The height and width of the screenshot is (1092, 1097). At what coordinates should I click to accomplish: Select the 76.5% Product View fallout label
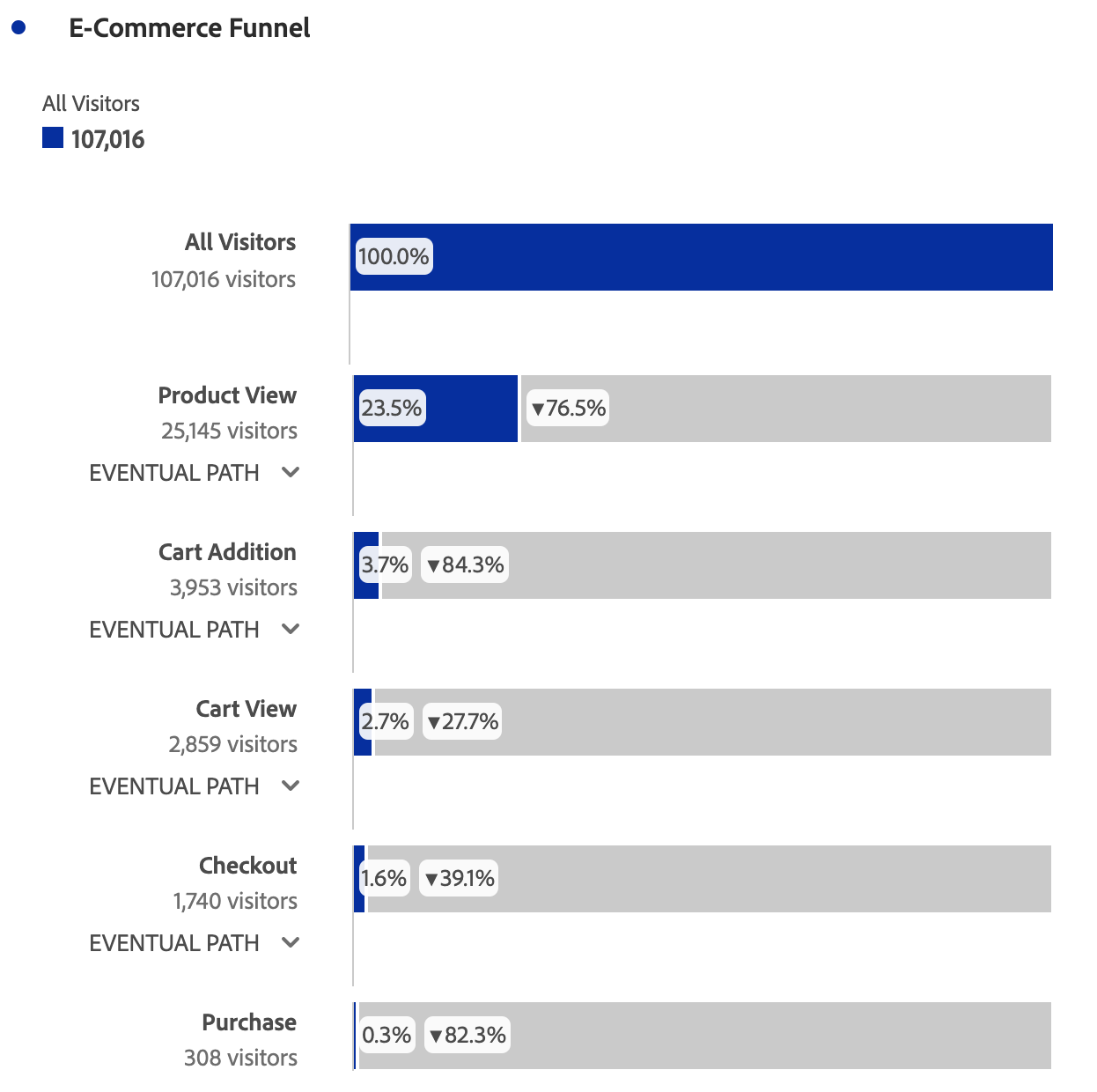pyautogui.click(x=568, y=409)
